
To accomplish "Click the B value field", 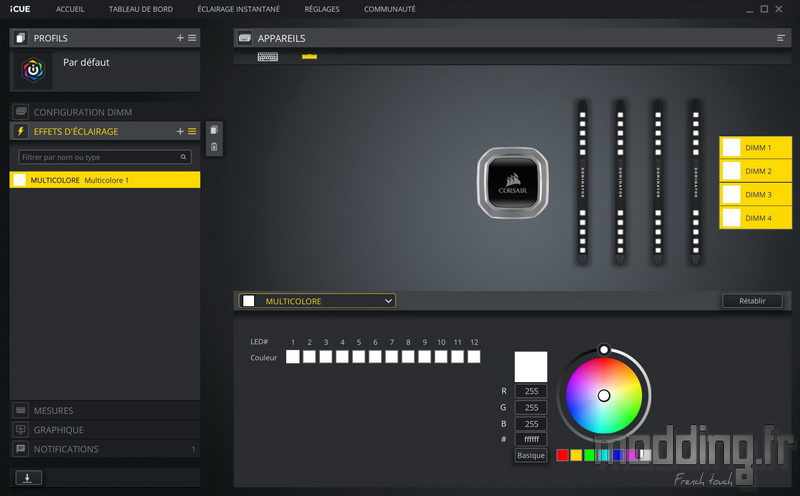I will click(x=531, y=424).
